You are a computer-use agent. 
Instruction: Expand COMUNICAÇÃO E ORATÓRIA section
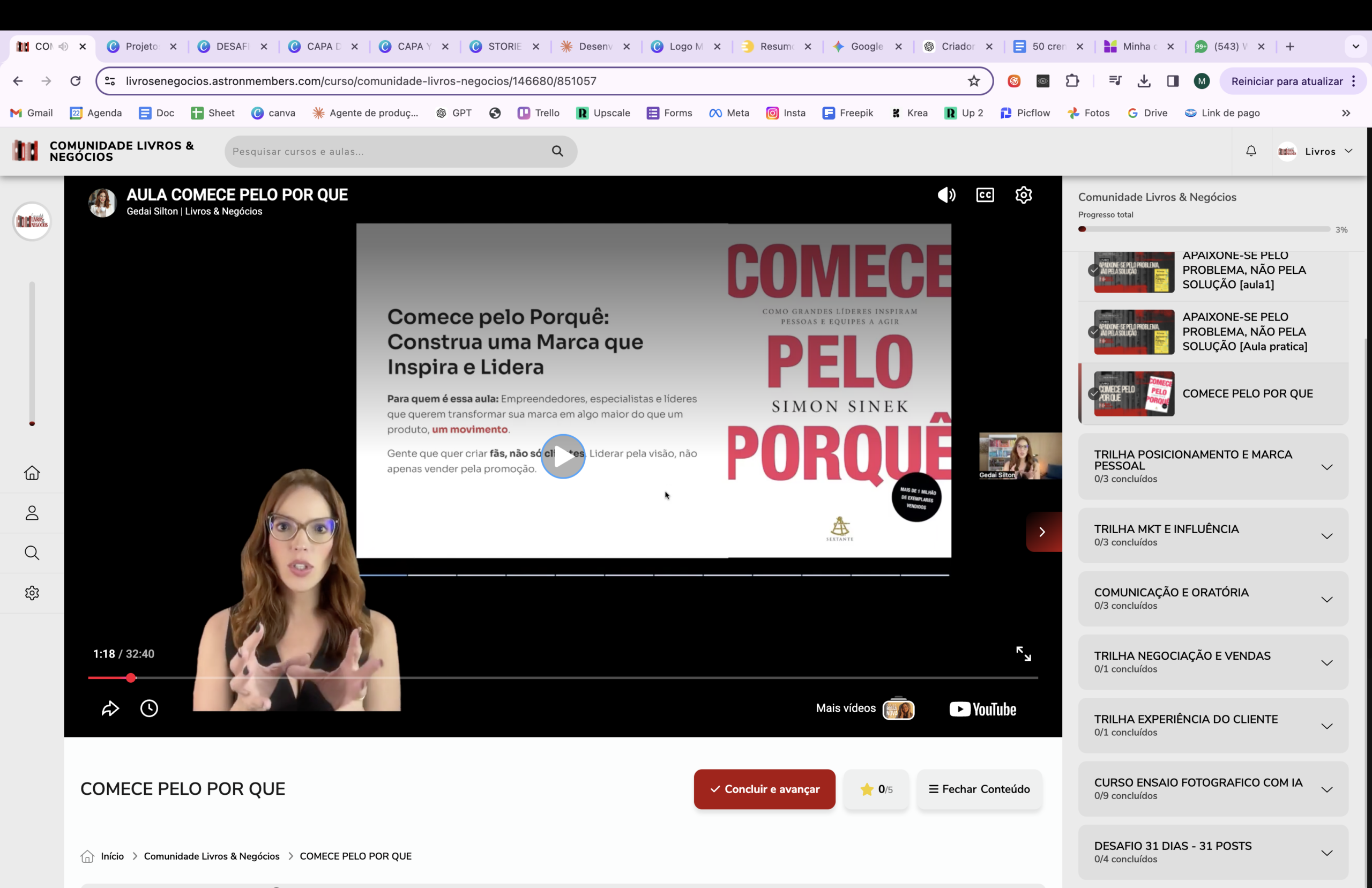pos(1213,599)
